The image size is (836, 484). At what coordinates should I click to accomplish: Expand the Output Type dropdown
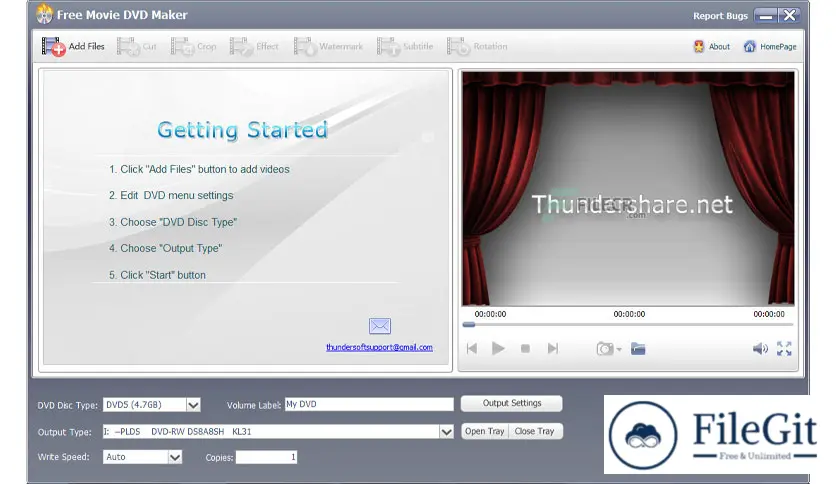tap(446, 432)
